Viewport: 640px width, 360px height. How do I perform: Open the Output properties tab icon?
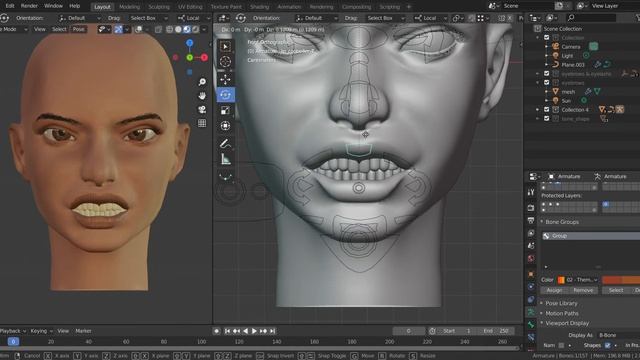[531, 220]
